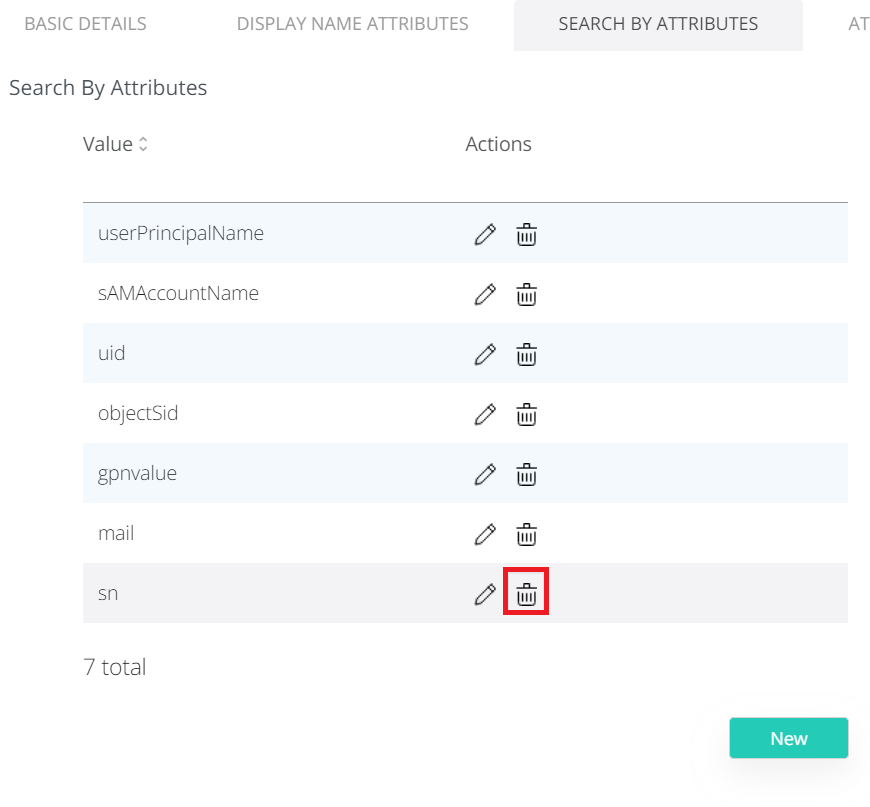
Task: Remove the sAMAccountName attribute
Action: (x=526, y=295)
